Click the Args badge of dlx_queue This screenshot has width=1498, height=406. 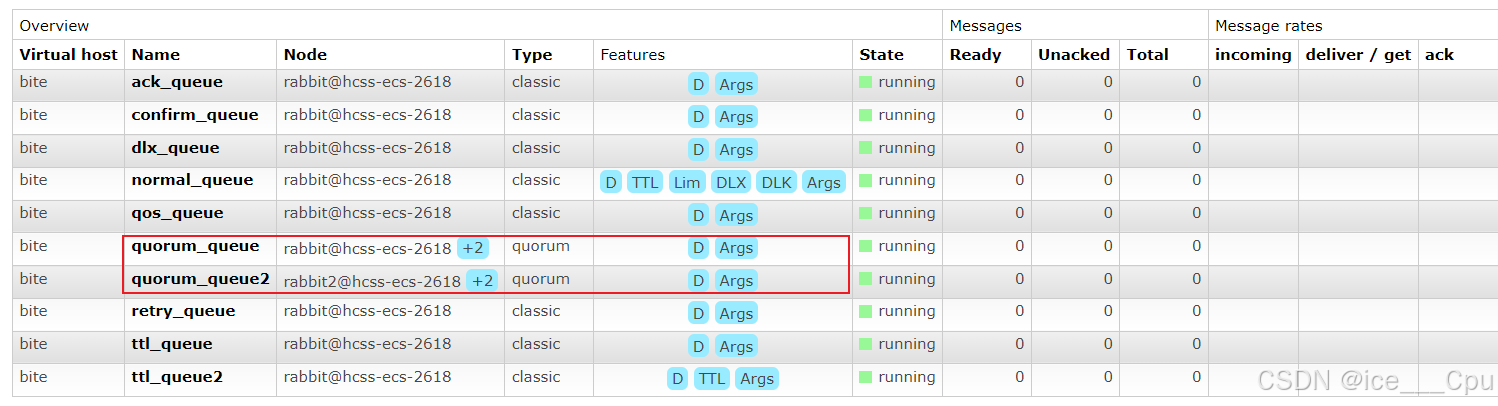pyautogui.click(x=736, y=149)
